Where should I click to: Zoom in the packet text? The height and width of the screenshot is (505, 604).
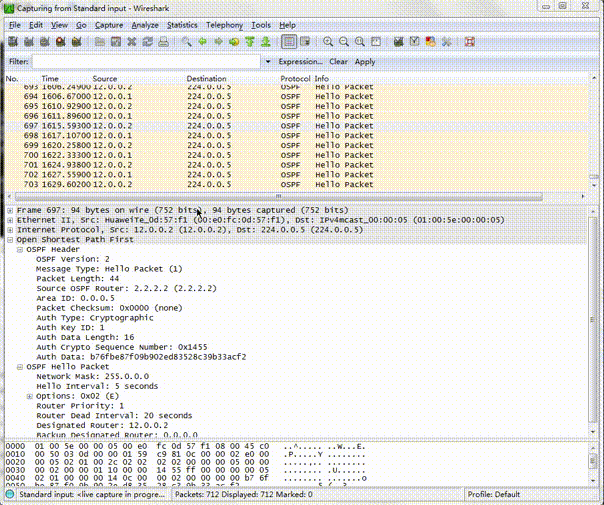328,42
